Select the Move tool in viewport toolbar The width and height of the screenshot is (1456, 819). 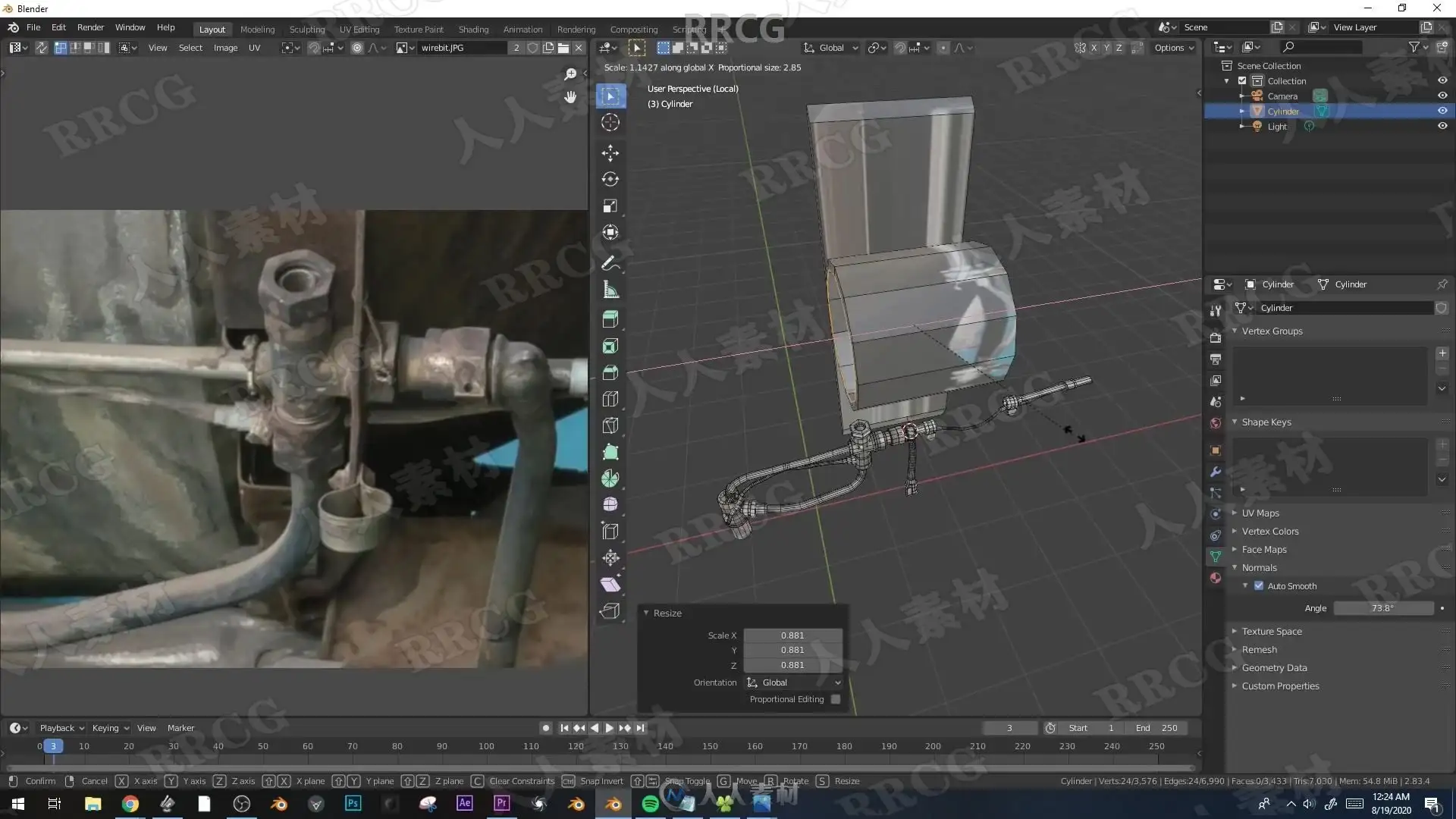[610, 152]
